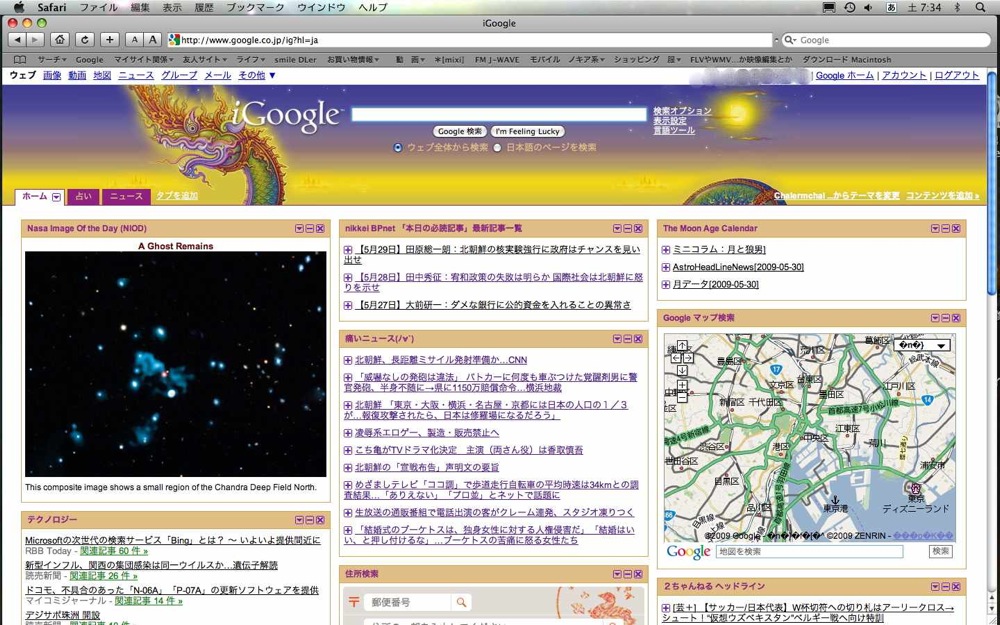Open the ファイル menu
The height and width of the screenshot is (625, 1000).
[x=98, y=7]
